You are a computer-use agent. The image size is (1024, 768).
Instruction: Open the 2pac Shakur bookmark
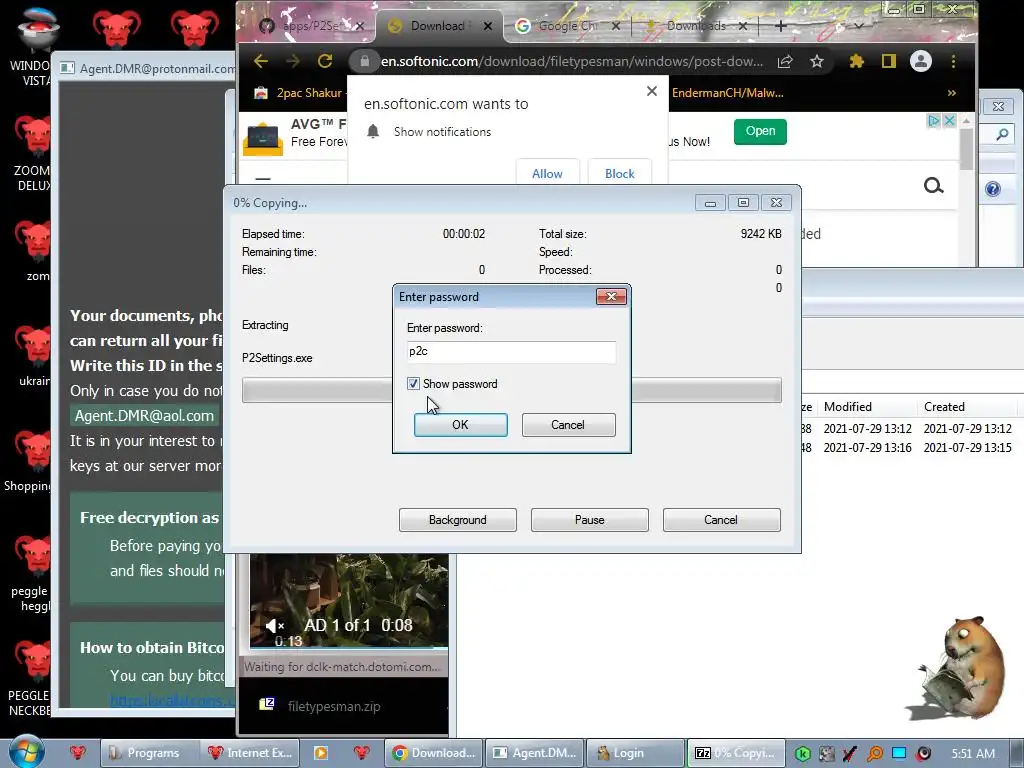coord(298,93)
